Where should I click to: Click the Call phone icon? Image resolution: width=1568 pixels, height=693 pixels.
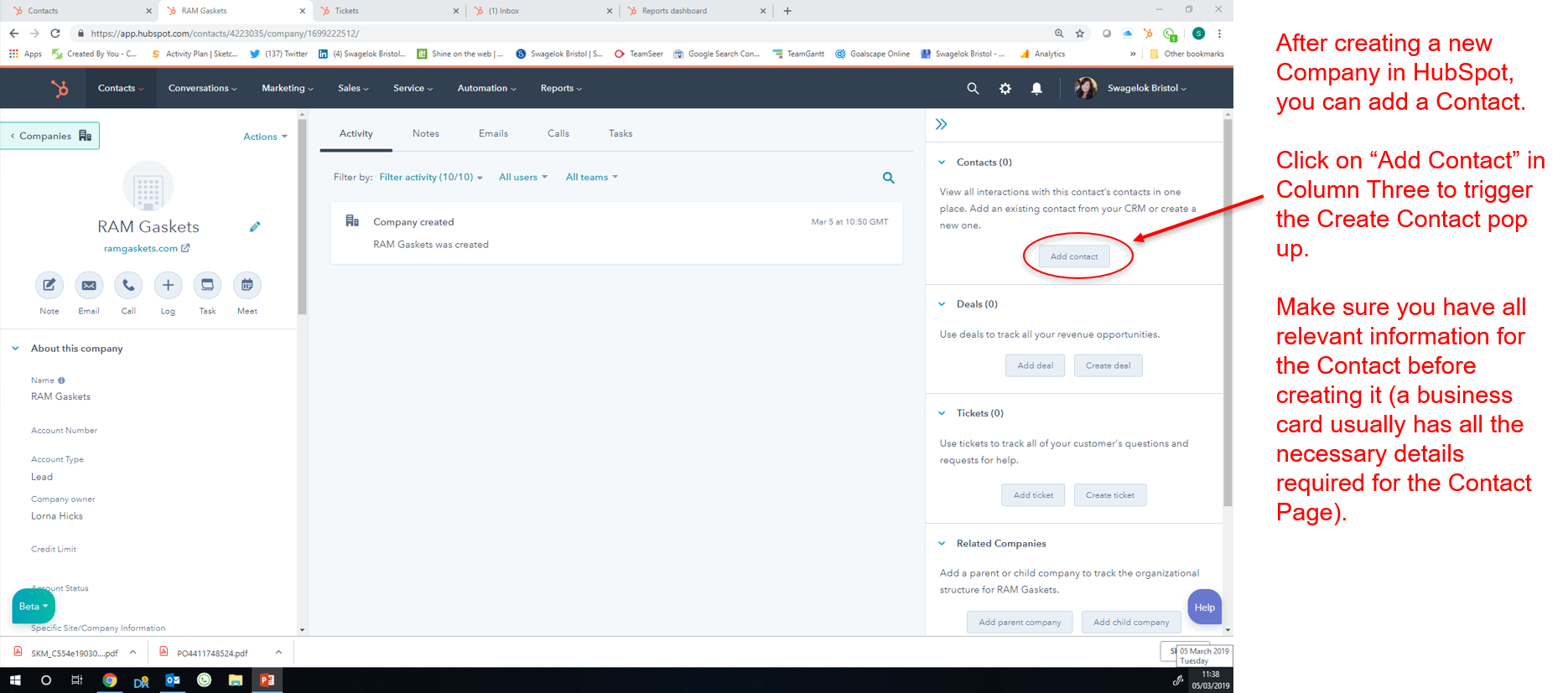coord(128,286)
